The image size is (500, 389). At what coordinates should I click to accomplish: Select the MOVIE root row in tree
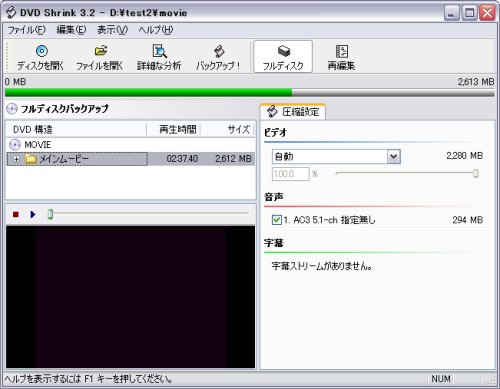[x=131, y=145]
